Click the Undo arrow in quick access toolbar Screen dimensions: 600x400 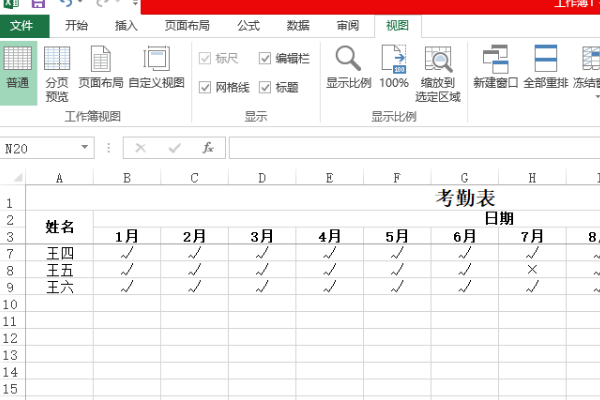point(65,3)
